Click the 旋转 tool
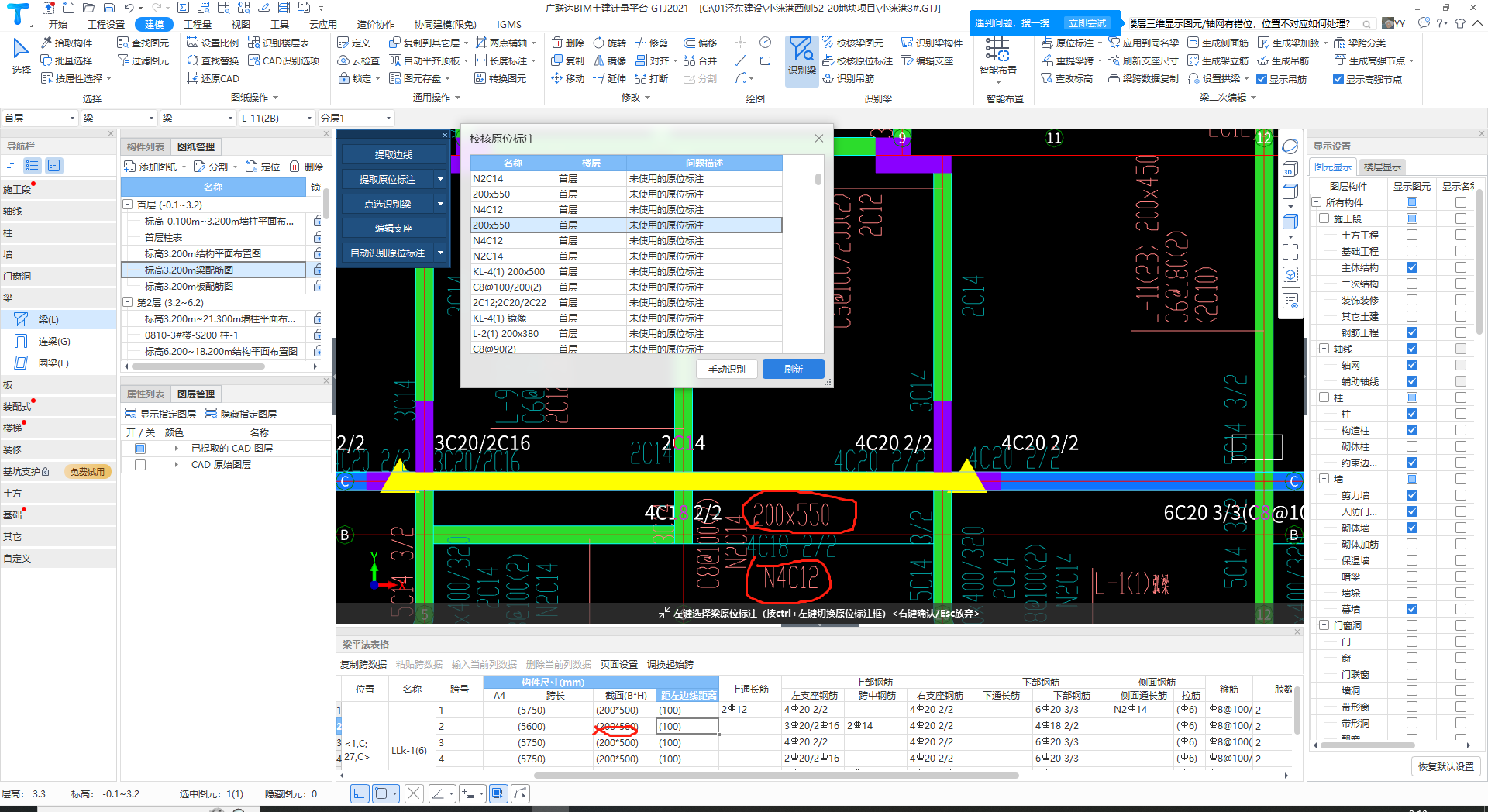Image resolution: width=1488 pixels, height=812 pixels. point(609,43)
